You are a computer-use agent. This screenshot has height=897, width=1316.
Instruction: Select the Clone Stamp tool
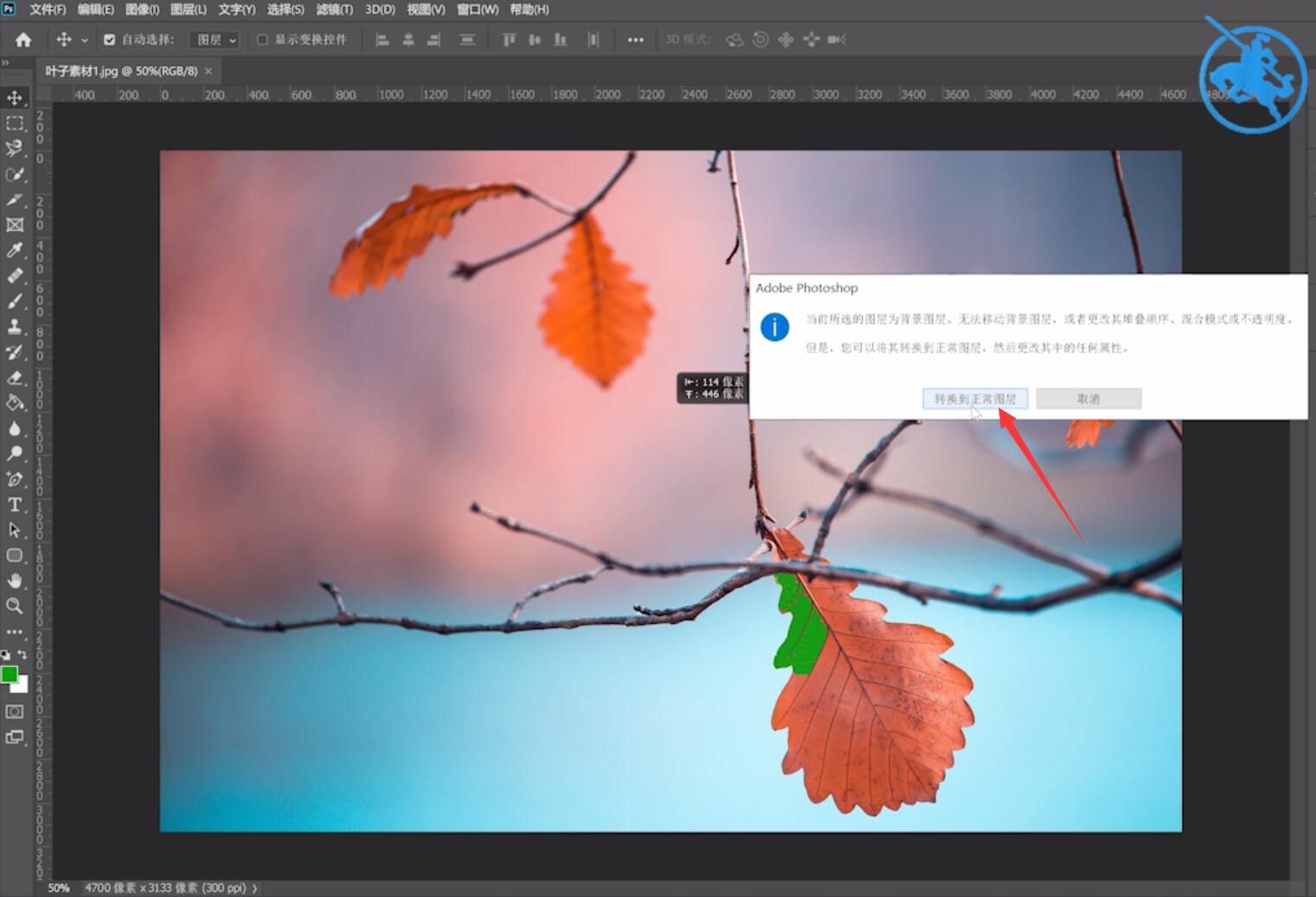(x=15, y=326)
